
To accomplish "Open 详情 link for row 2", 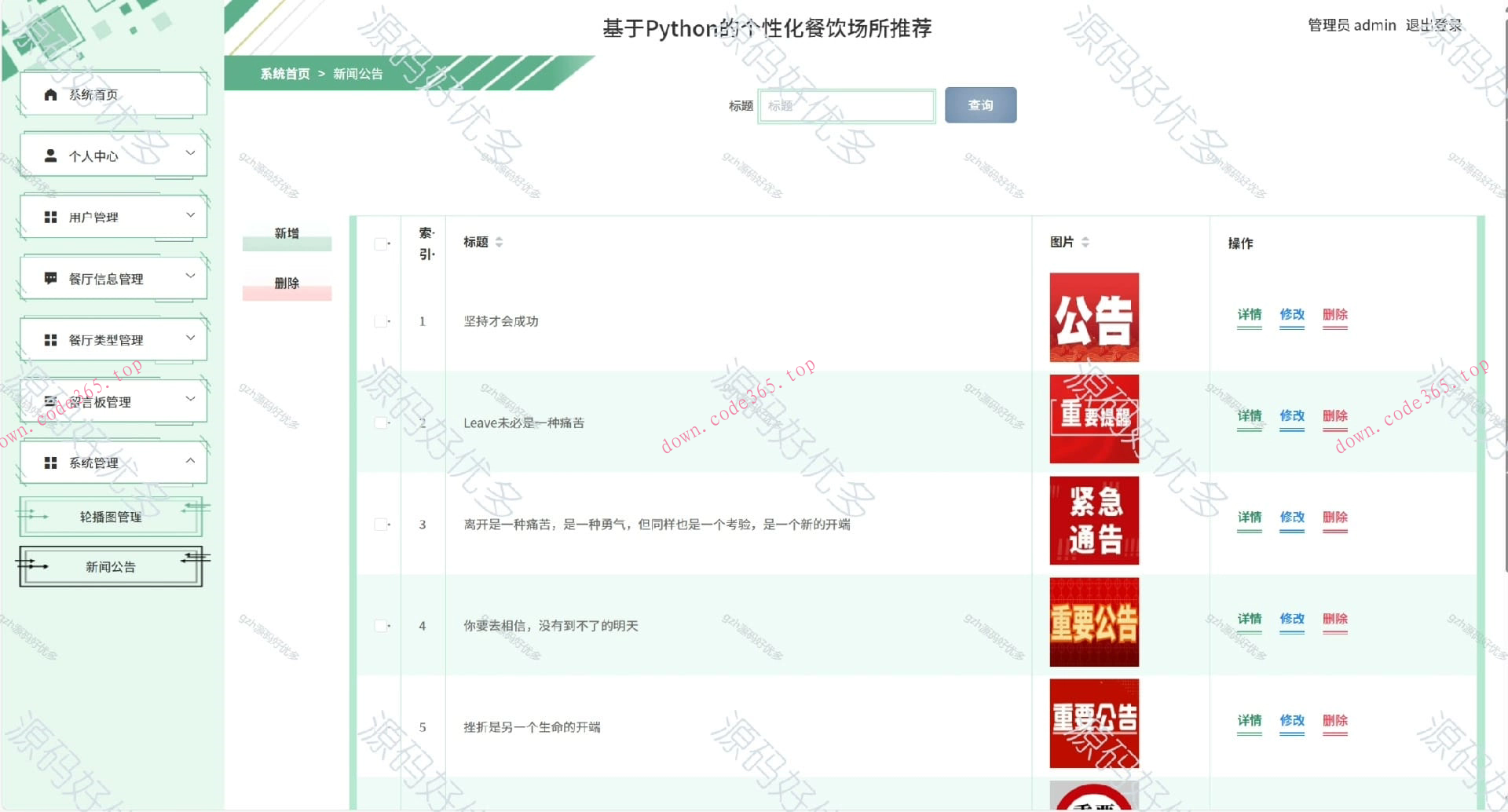I will point(1249,416).
